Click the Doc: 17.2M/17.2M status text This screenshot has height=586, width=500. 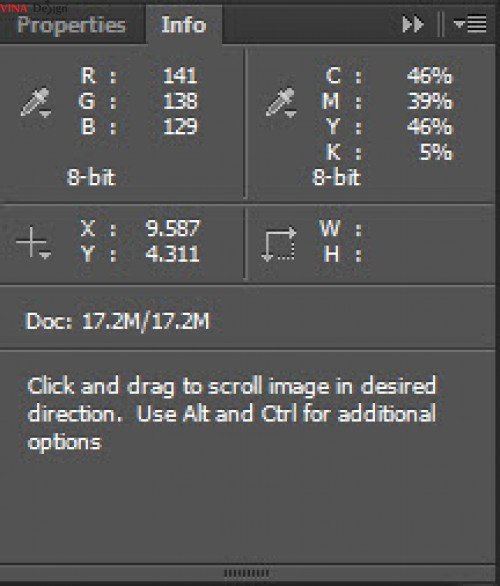118,321
